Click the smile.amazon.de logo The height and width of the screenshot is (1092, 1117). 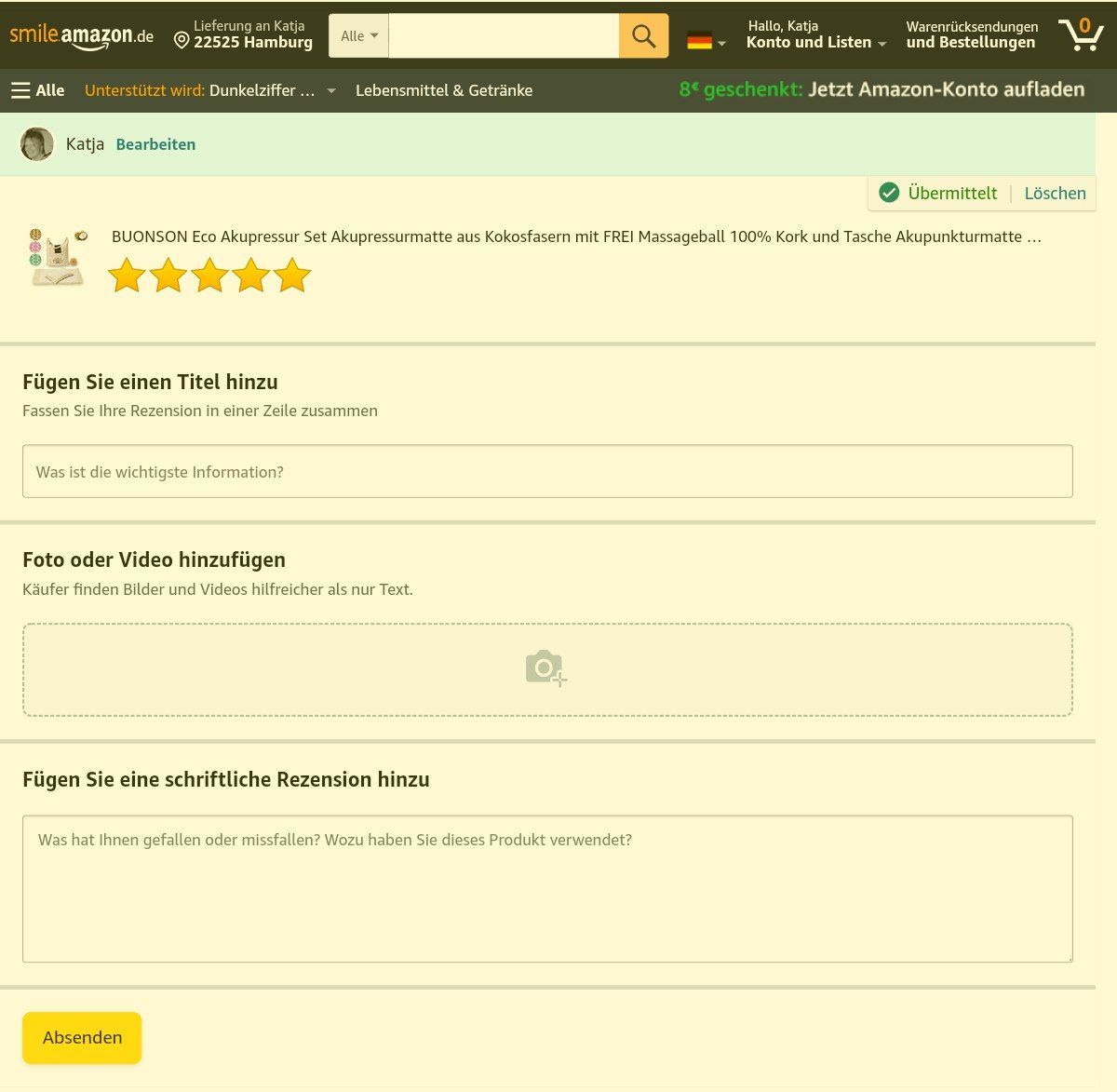pyautogui.click(x=82, y=36)
